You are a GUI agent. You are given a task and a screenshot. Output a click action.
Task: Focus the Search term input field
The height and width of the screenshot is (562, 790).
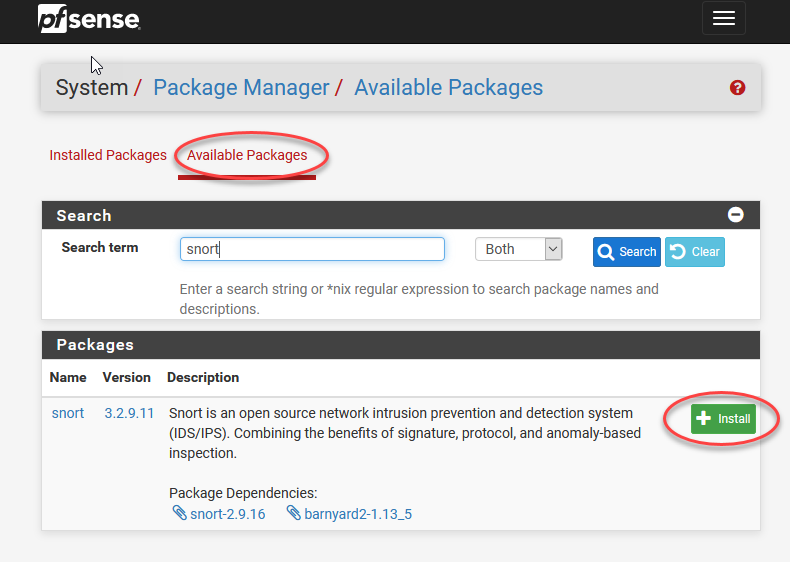tap(312, 249)
